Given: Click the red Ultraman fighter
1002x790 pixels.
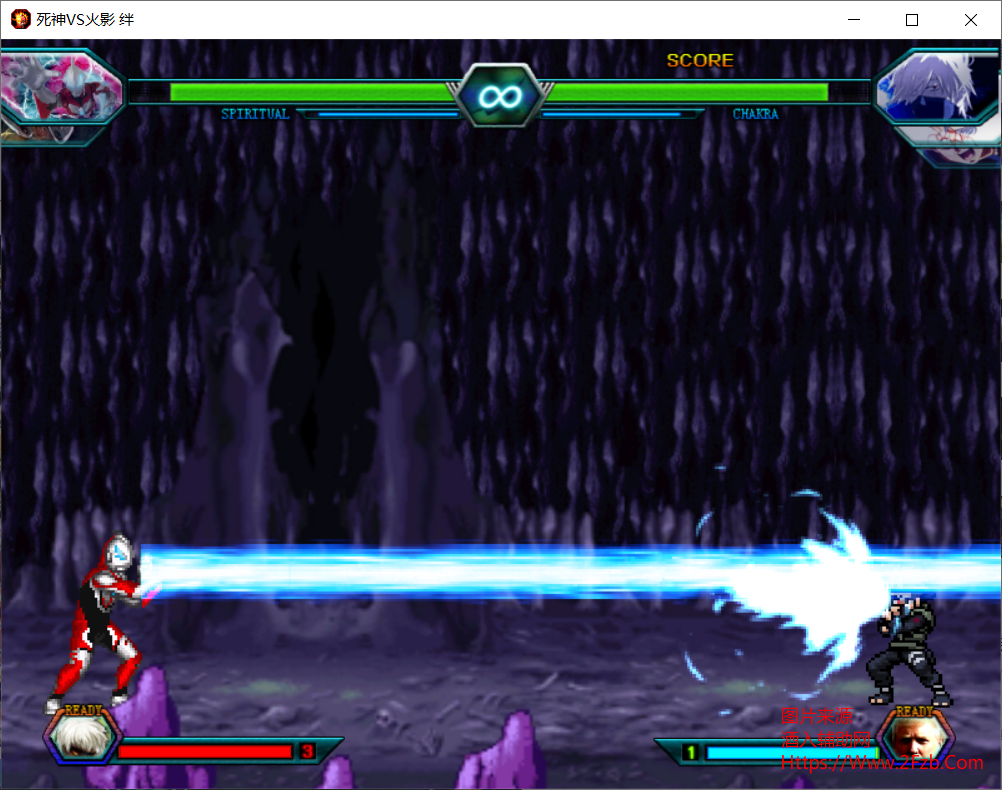Looking at the screenshot, I should (x=102, y=623).
